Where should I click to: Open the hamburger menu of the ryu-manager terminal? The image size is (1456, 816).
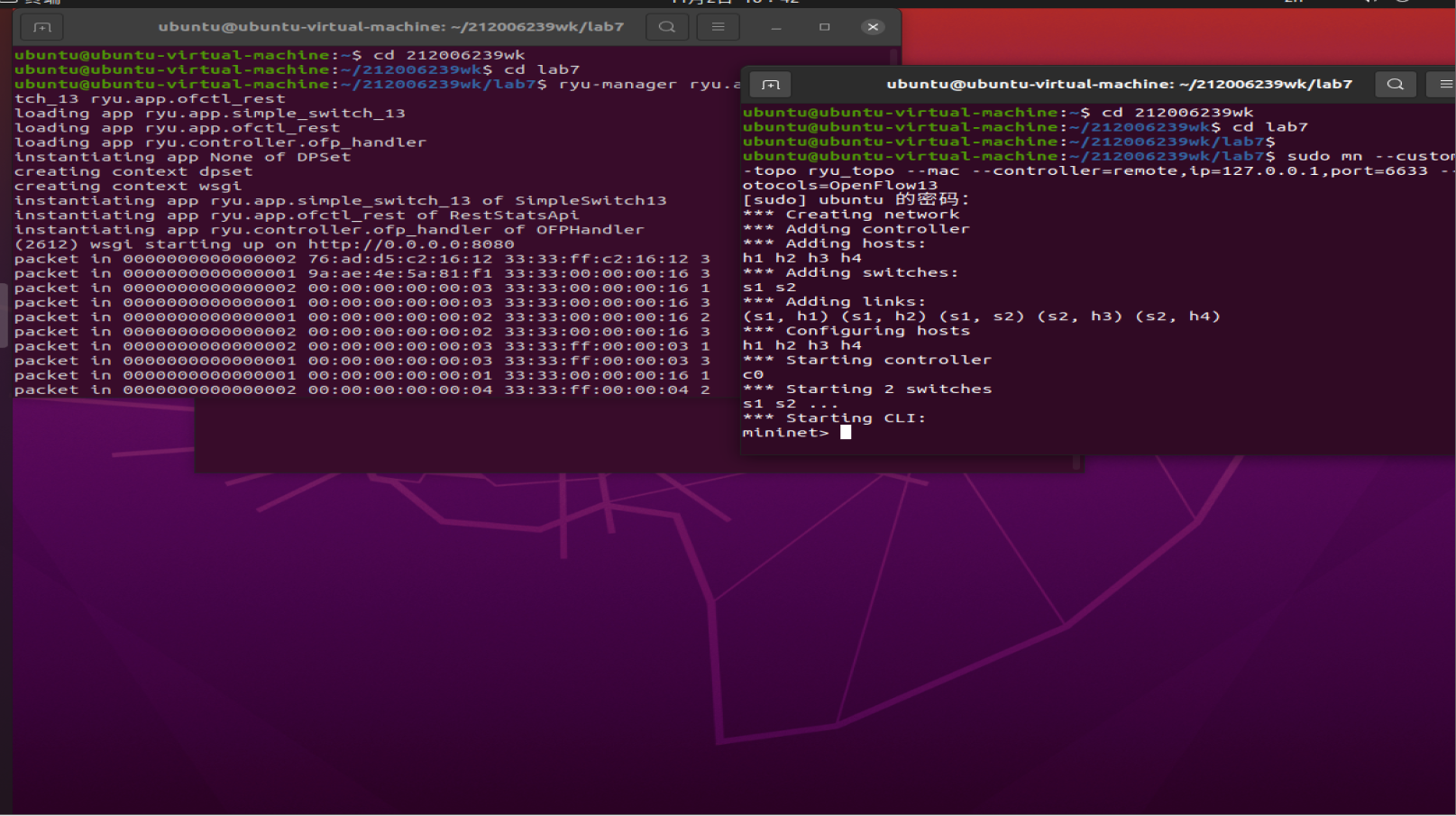[719, 27]
